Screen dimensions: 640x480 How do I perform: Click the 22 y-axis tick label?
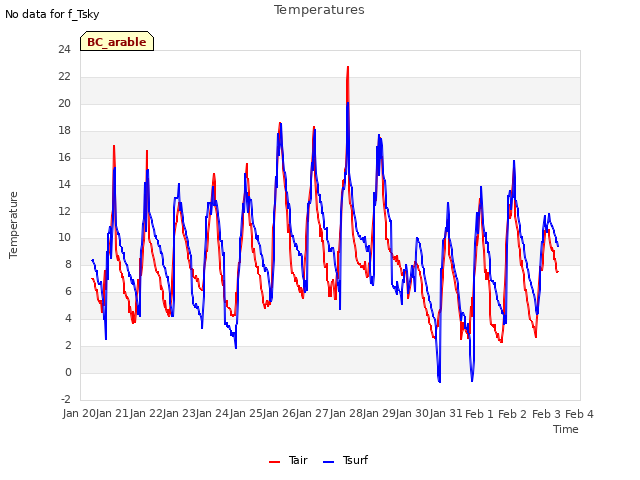click(x=64, y=77)
